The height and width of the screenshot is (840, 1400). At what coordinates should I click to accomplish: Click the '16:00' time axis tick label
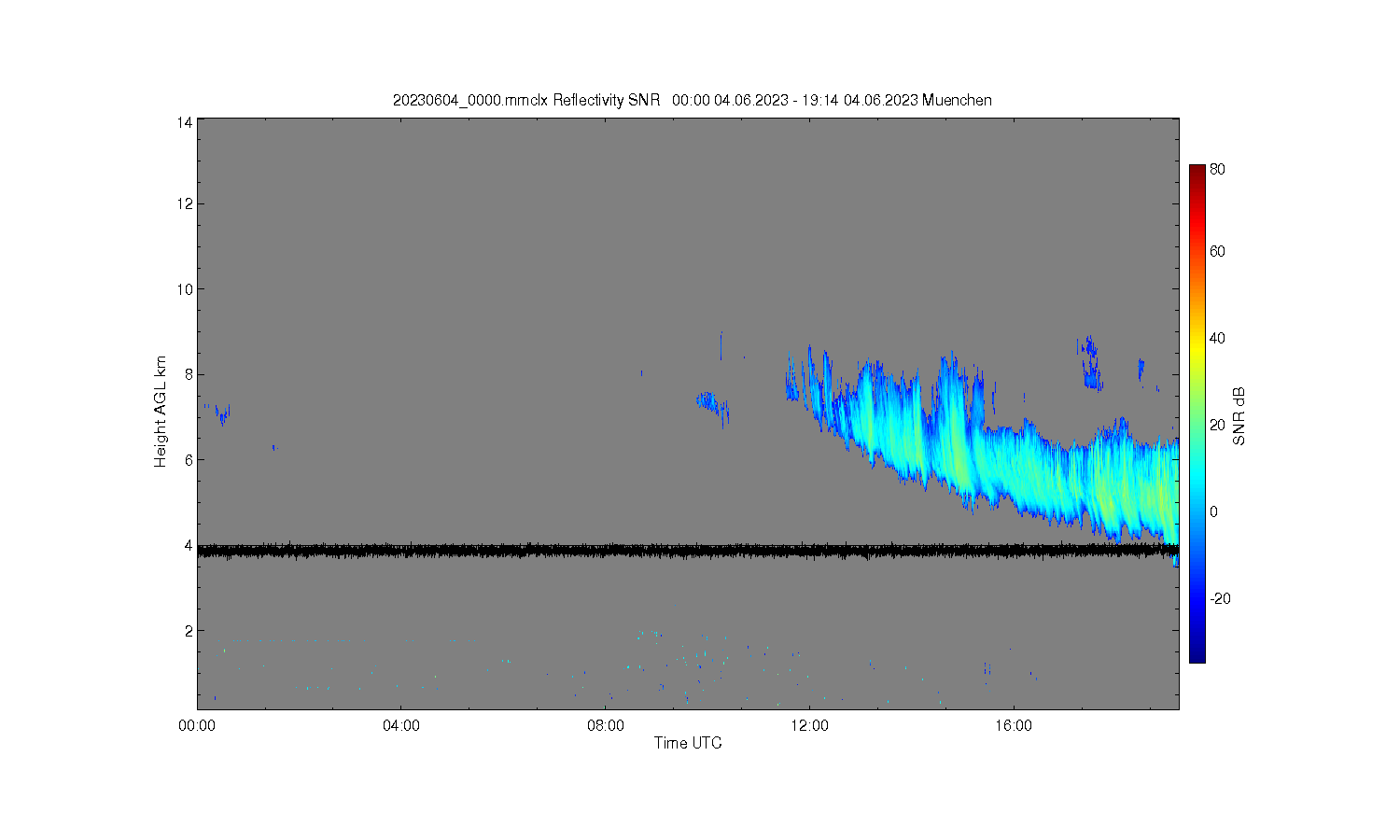point(1014,725)
